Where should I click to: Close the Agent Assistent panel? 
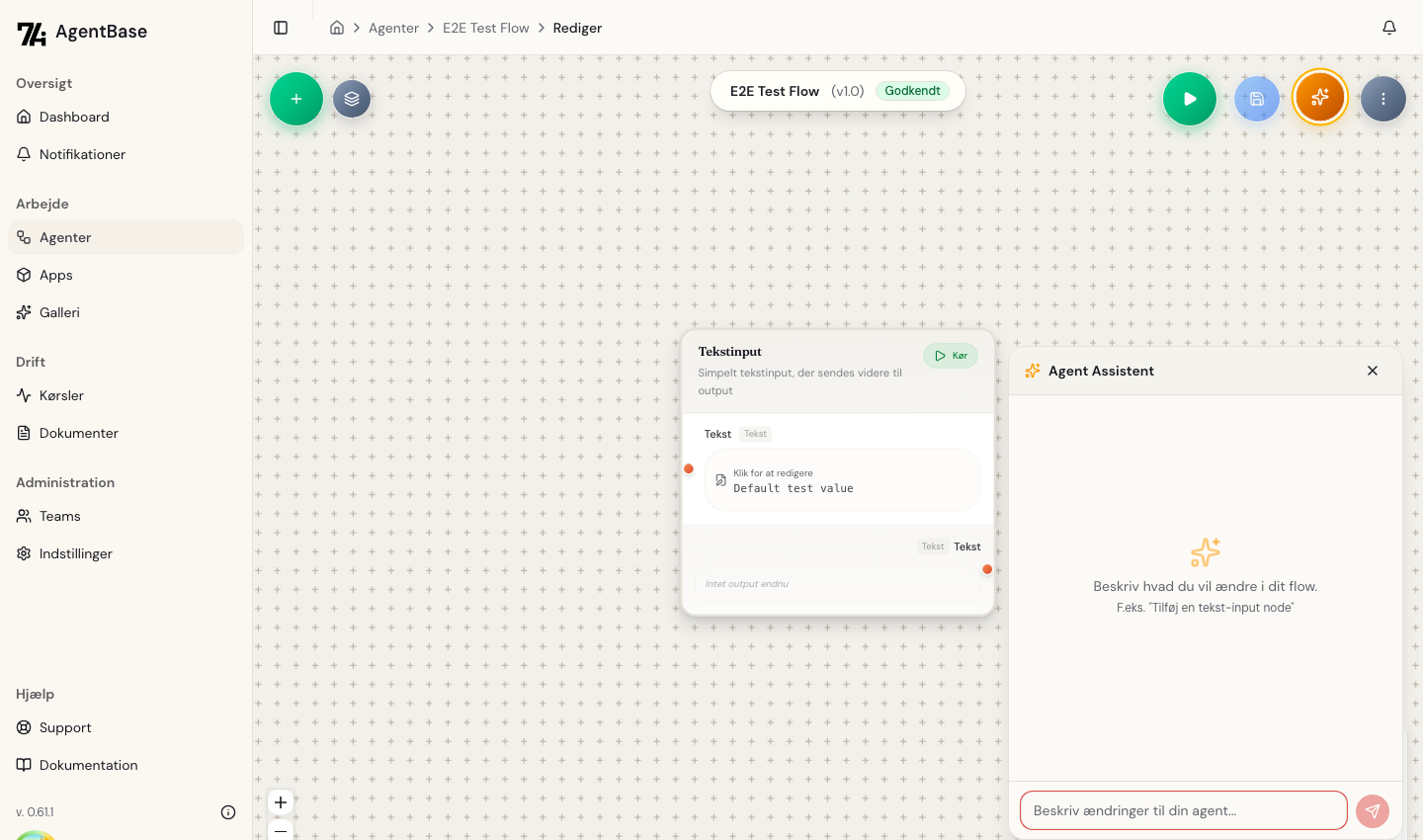tap(1373, 371)
